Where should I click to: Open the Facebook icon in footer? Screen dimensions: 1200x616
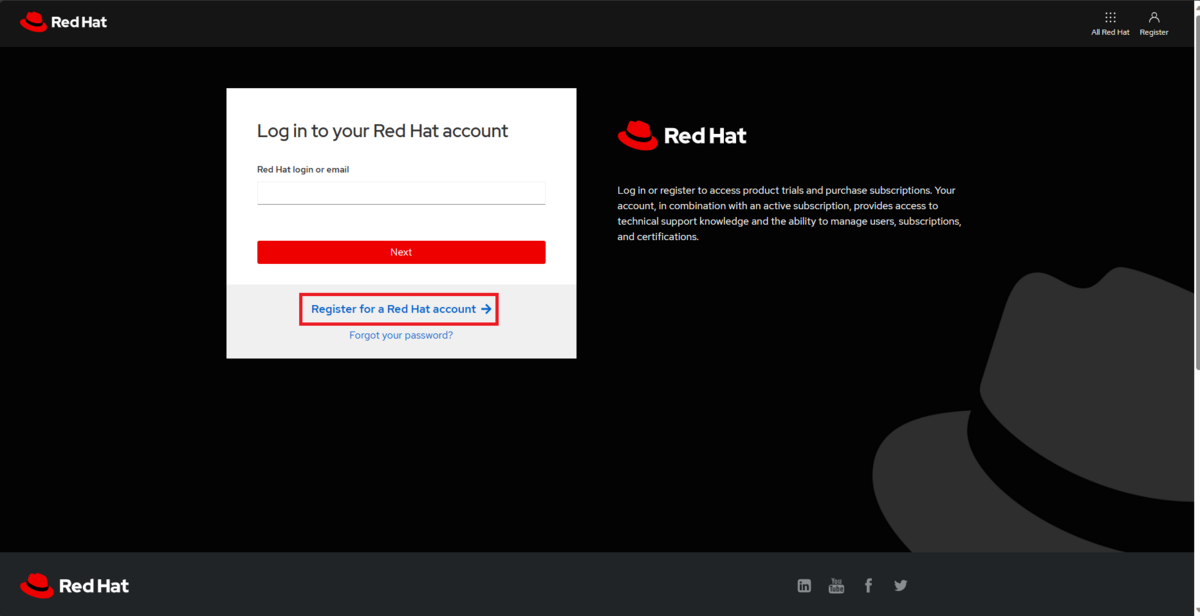pos(868,586)
